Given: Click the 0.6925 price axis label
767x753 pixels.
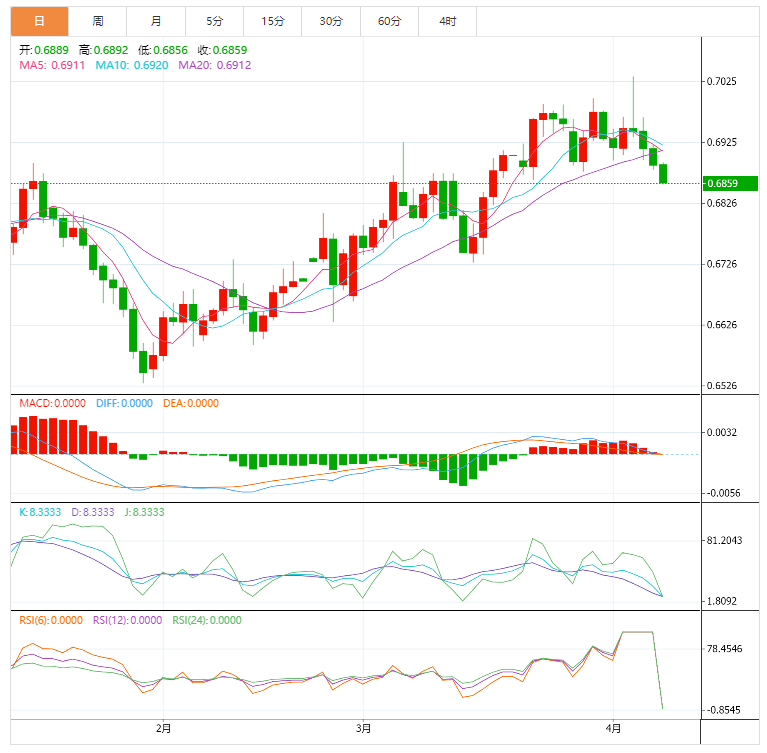Looking at the screenshot, I should (x=722, y=142).
